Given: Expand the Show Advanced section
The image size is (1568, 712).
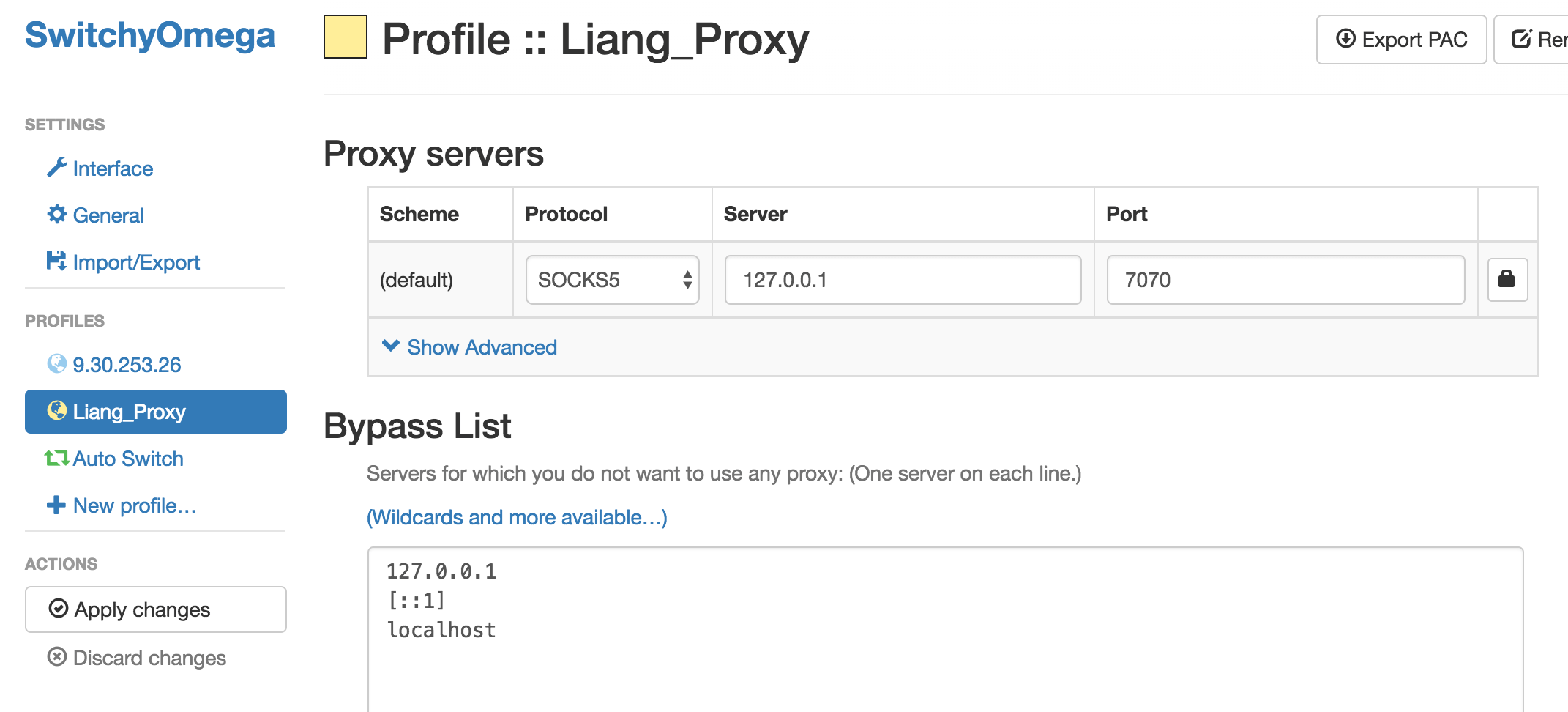Looking at the screenshot, I should click(x=468, y=346).
